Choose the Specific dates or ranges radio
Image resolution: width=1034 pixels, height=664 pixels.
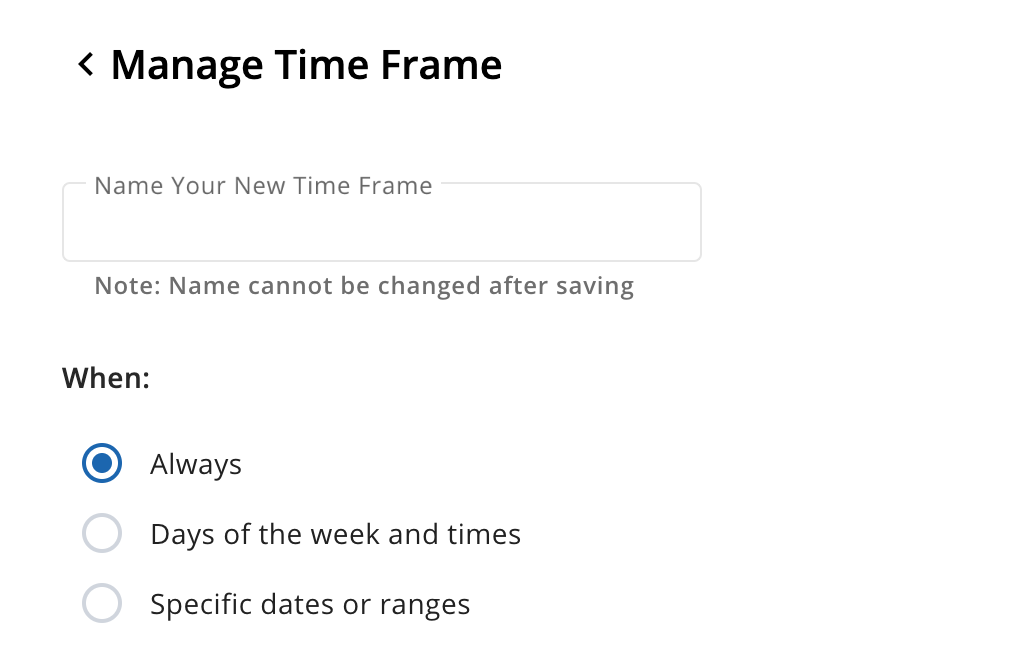pyautogui.click(x=102, y=603)
